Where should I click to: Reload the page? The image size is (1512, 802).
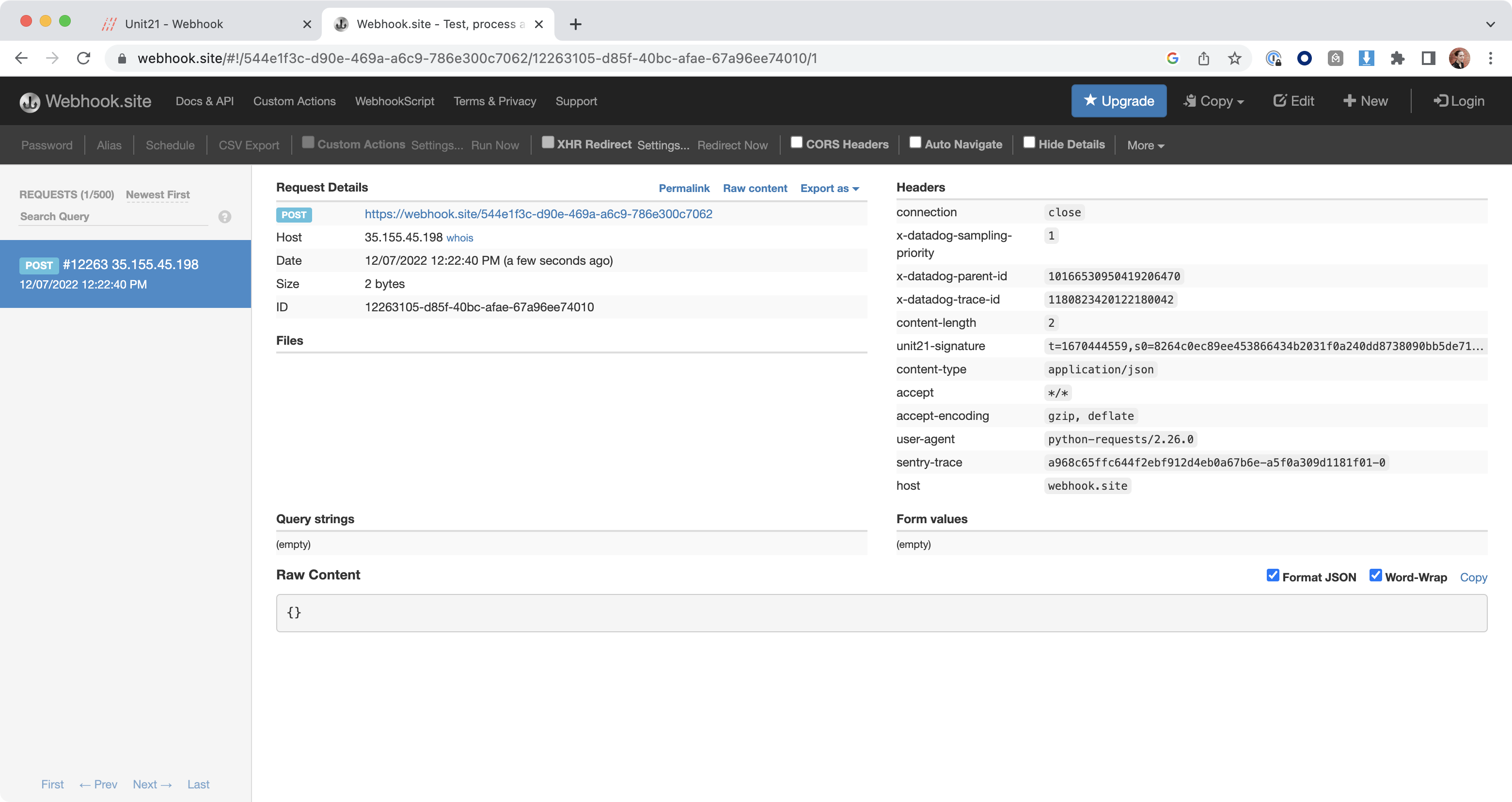pyautogui.click(x=83, y=58)
